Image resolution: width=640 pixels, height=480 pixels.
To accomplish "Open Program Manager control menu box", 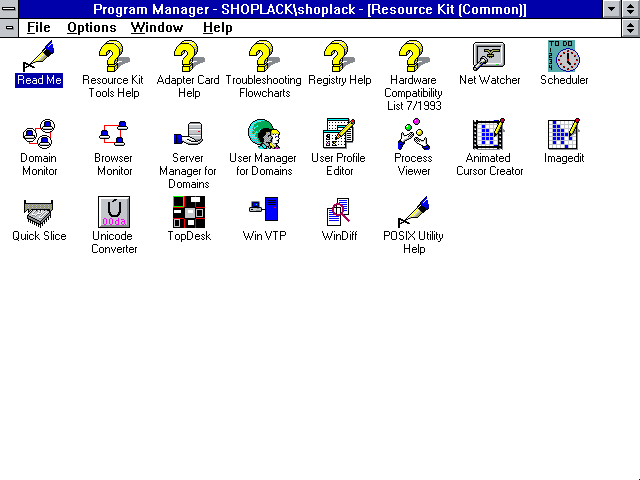I will click(x=9, y=9).
